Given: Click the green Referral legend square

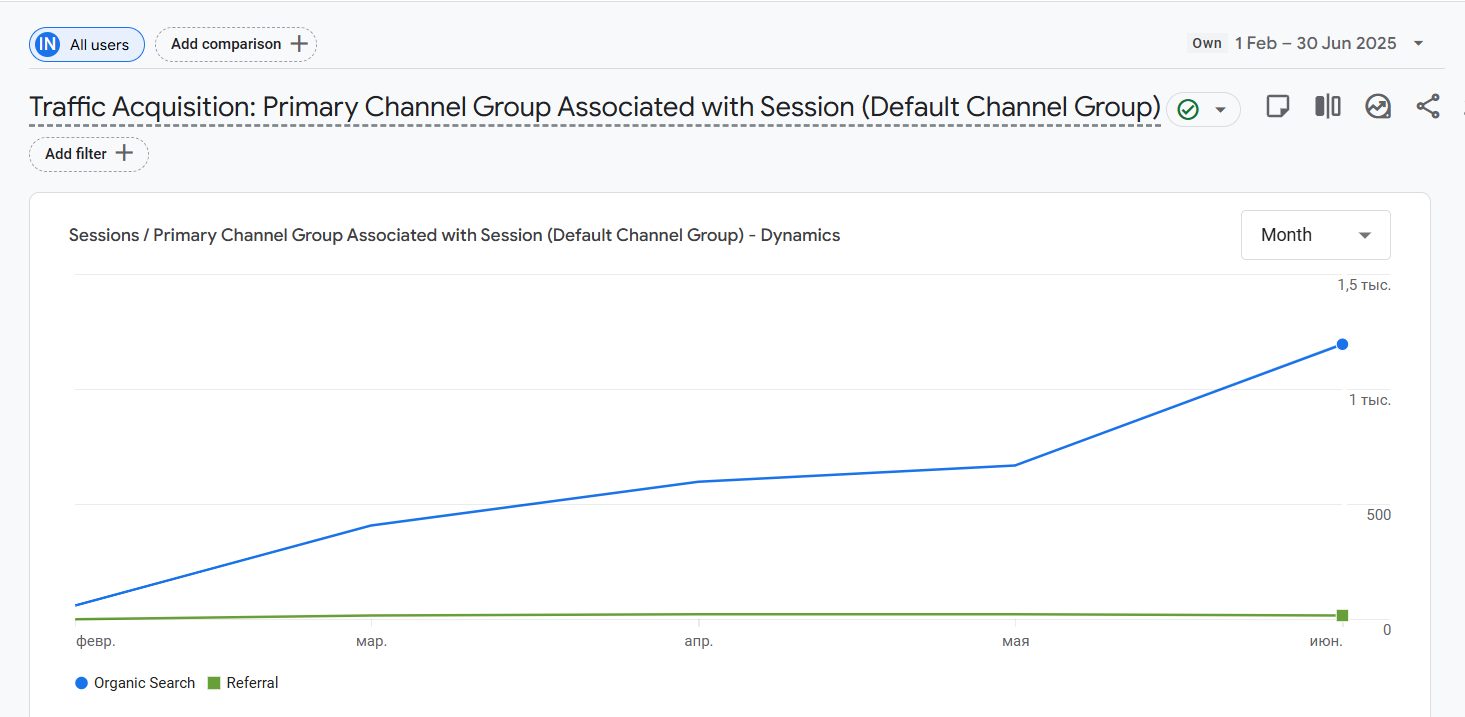Looking at the screenshot, I should pyautogui.click(x=213, y=683).
